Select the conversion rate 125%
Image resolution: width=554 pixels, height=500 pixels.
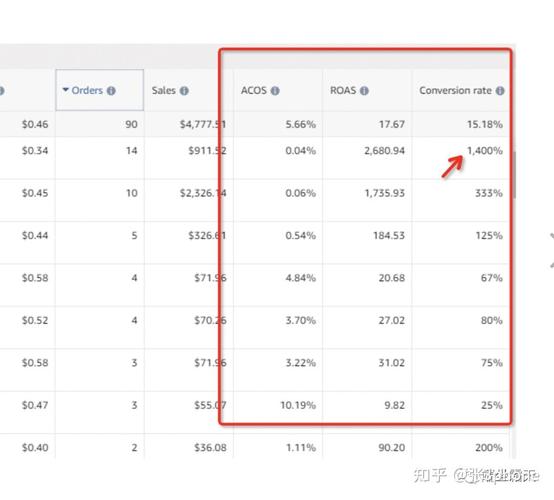(489, 236)
